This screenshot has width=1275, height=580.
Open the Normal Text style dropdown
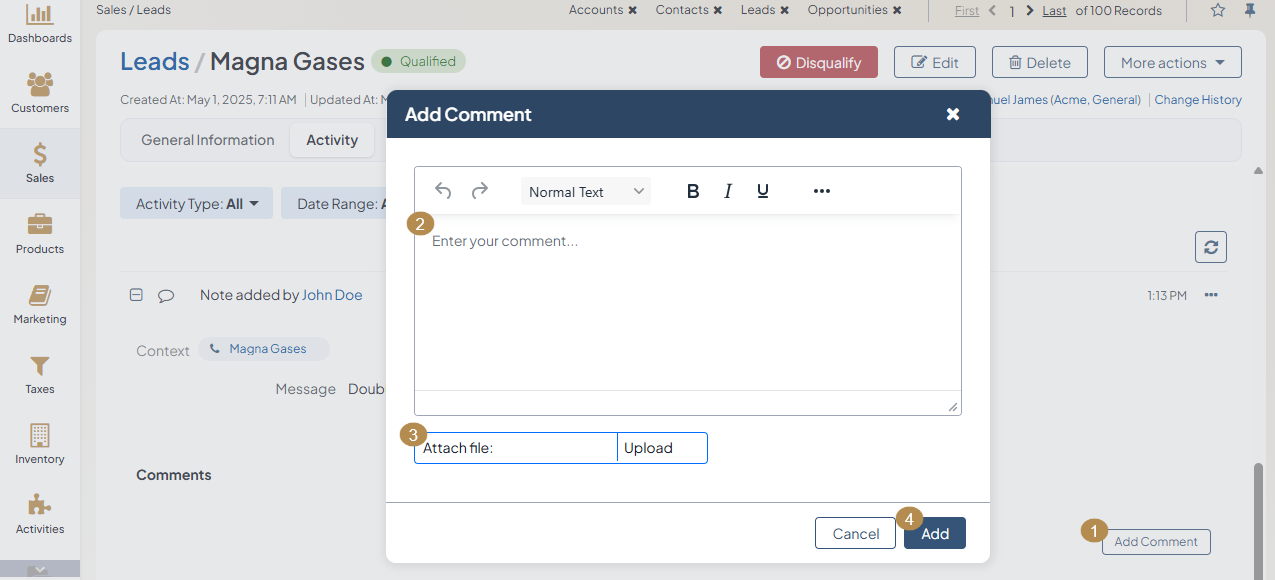[x=586, y=191]
